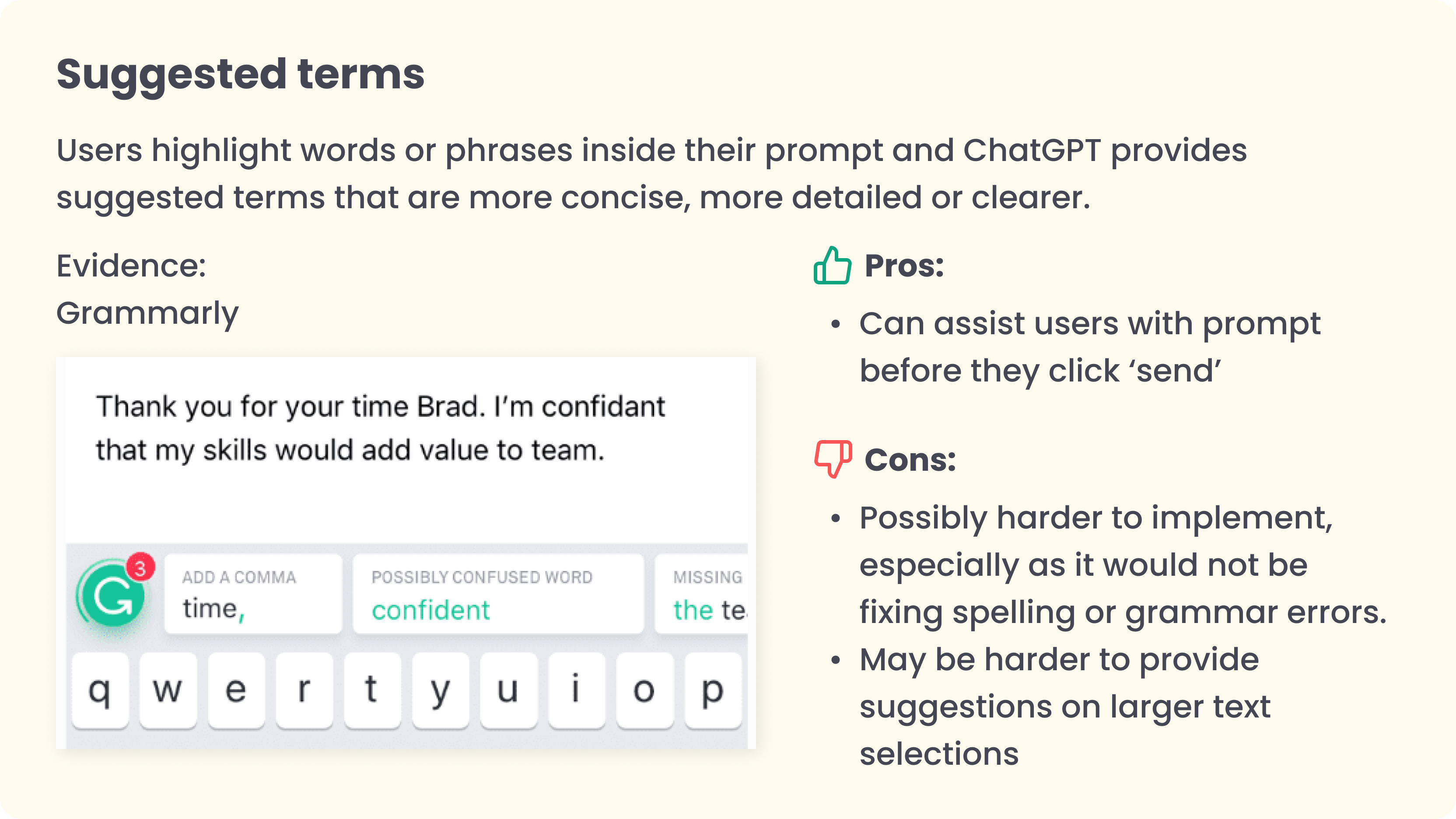Apply the 'Add a comma' suggestion
The image size is (1456, 819).
coord(252,594)
